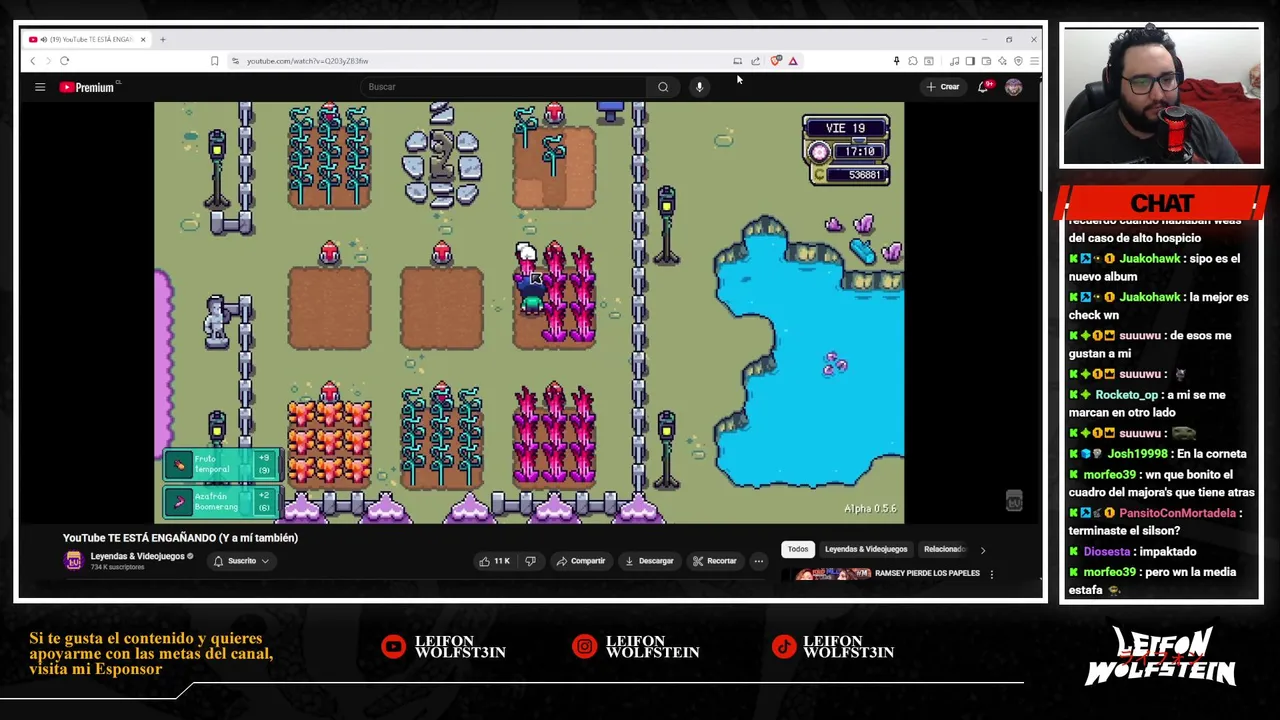Dislike the video with thumbs down
This screenshot has width=1280, height=720.
(531, 561)
